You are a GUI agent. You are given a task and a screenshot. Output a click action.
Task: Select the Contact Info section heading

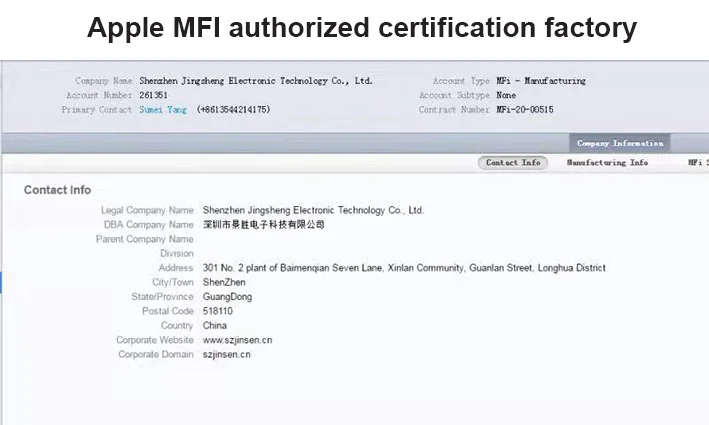point(57,190)
